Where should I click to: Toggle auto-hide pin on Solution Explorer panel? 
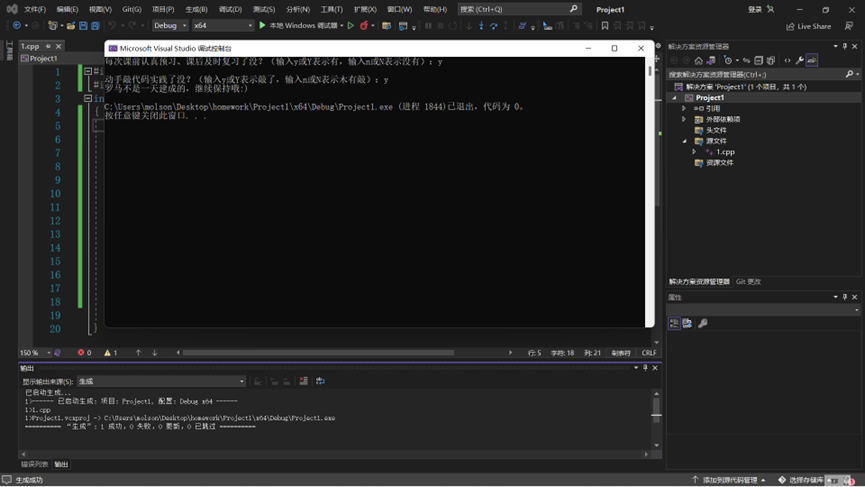click(845, 46)
